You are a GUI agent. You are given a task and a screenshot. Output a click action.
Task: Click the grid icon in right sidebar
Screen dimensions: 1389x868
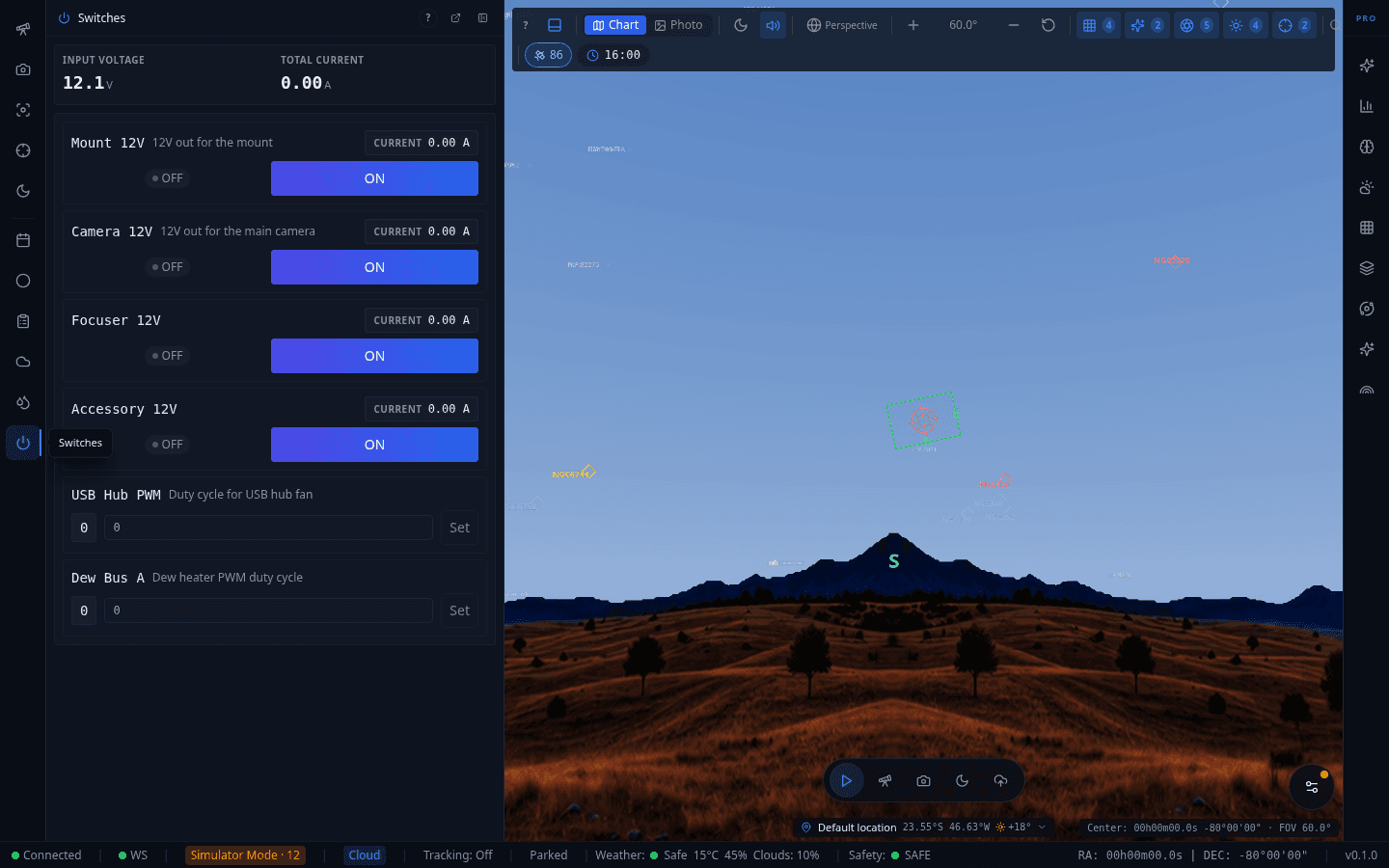pyautogui.click(x=1366, y=228)
